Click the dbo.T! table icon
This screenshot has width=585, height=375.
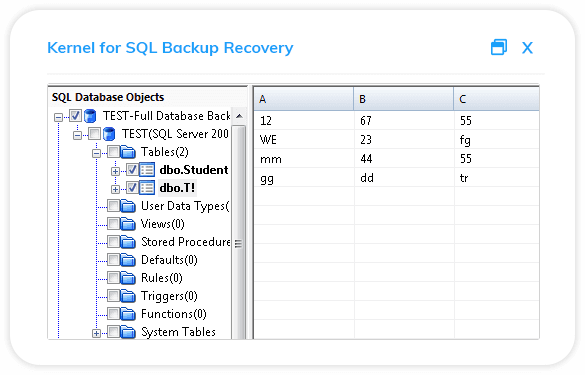click(x=147, y=188)
